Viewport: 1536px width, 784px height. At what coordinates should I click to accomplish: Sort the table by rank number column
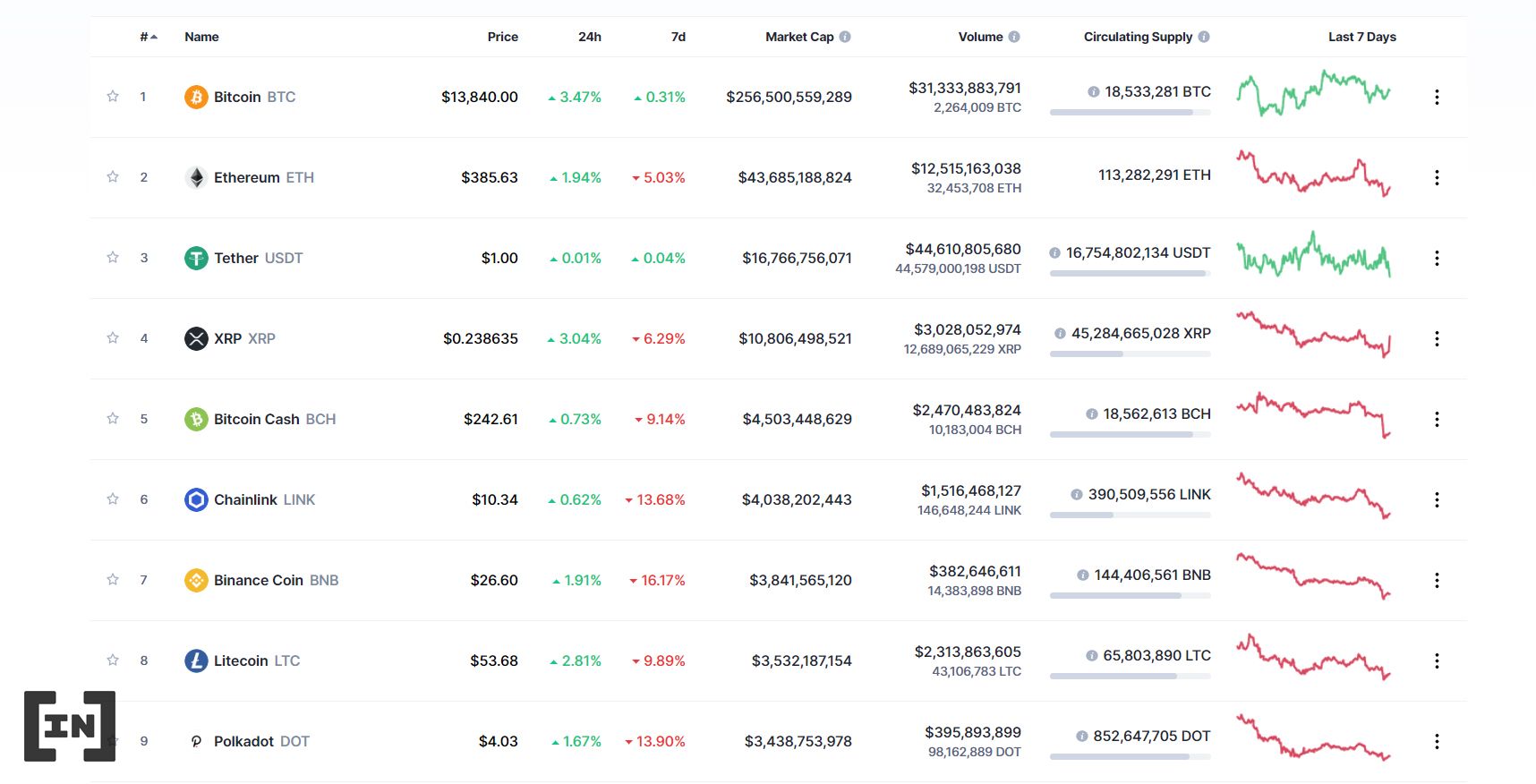149,37
